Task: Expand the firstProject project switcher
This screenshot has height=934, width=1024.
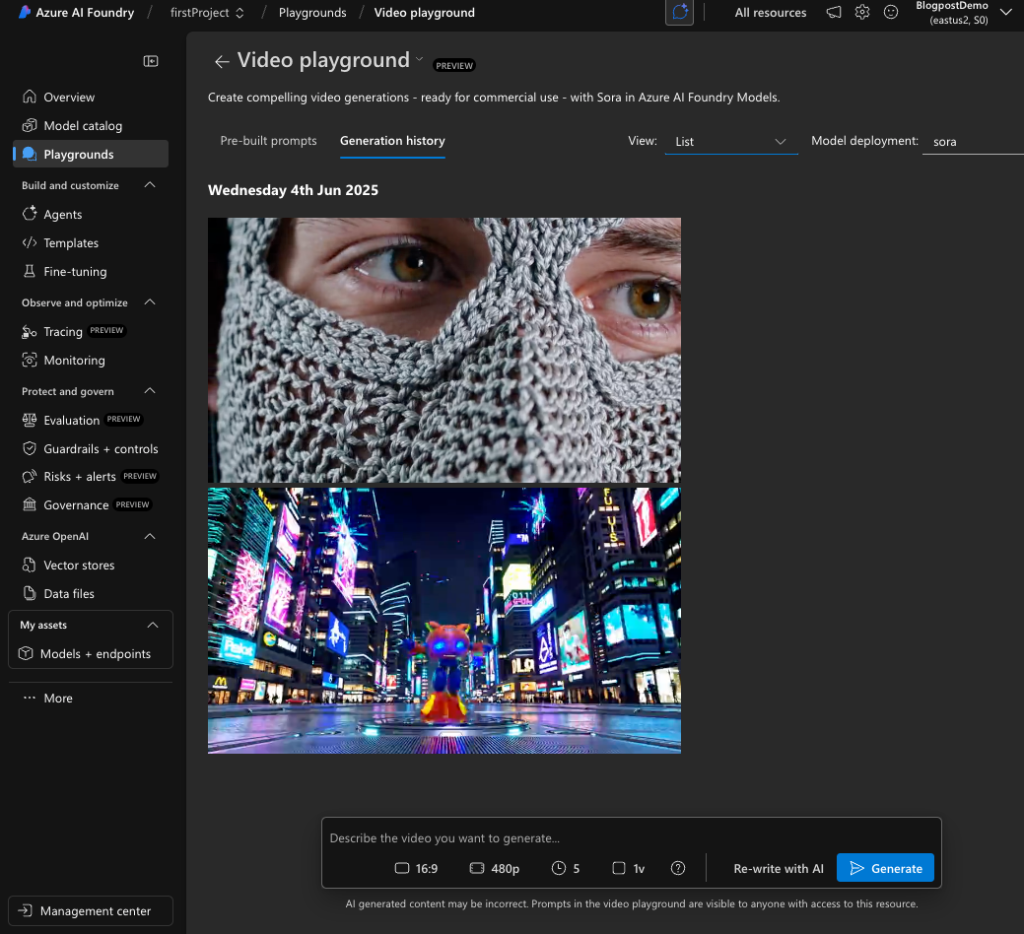Action: [x=207, y=13]
